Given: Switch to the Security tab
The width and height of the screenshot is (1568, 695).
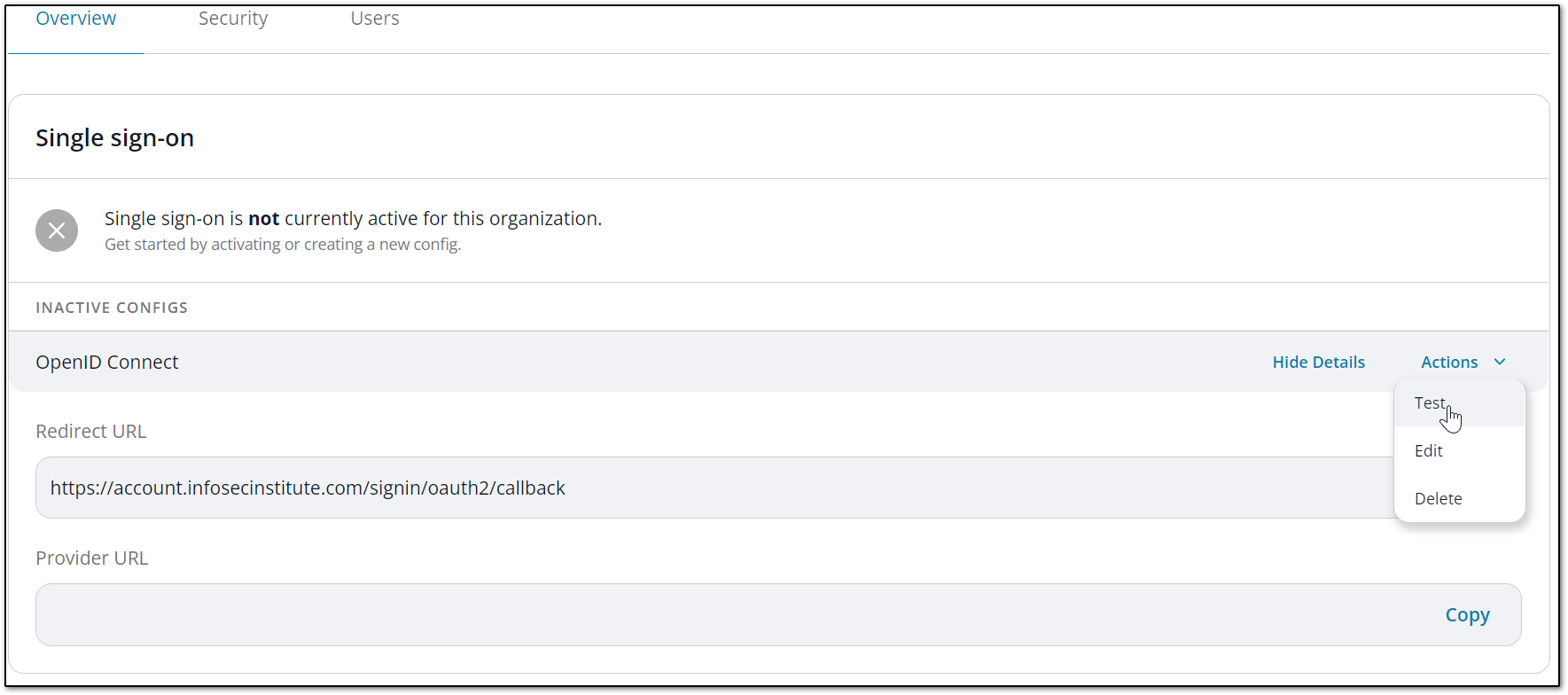Looking at the screenshot, I should coord(232,18).
